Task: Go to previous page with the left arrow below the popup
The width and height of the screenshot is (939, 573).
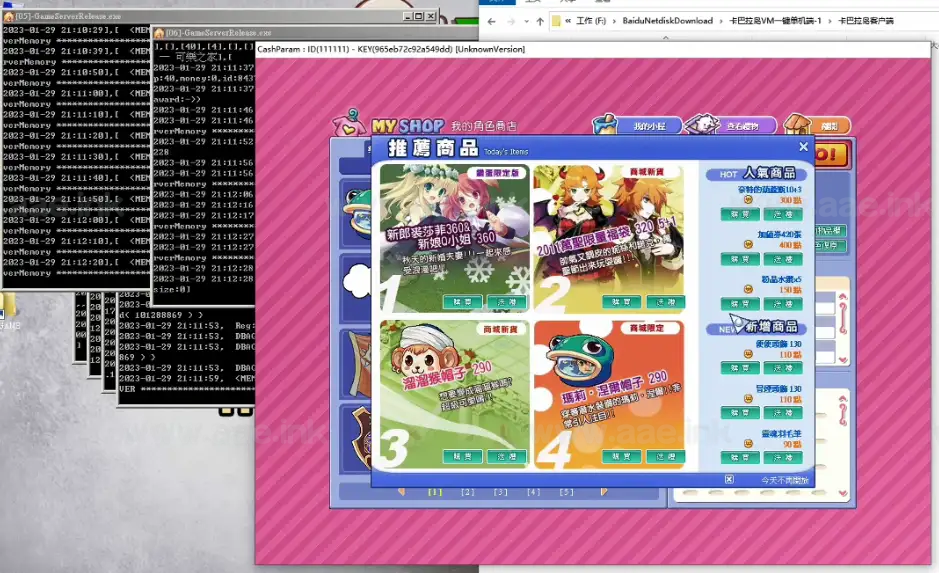Action: 402,492
